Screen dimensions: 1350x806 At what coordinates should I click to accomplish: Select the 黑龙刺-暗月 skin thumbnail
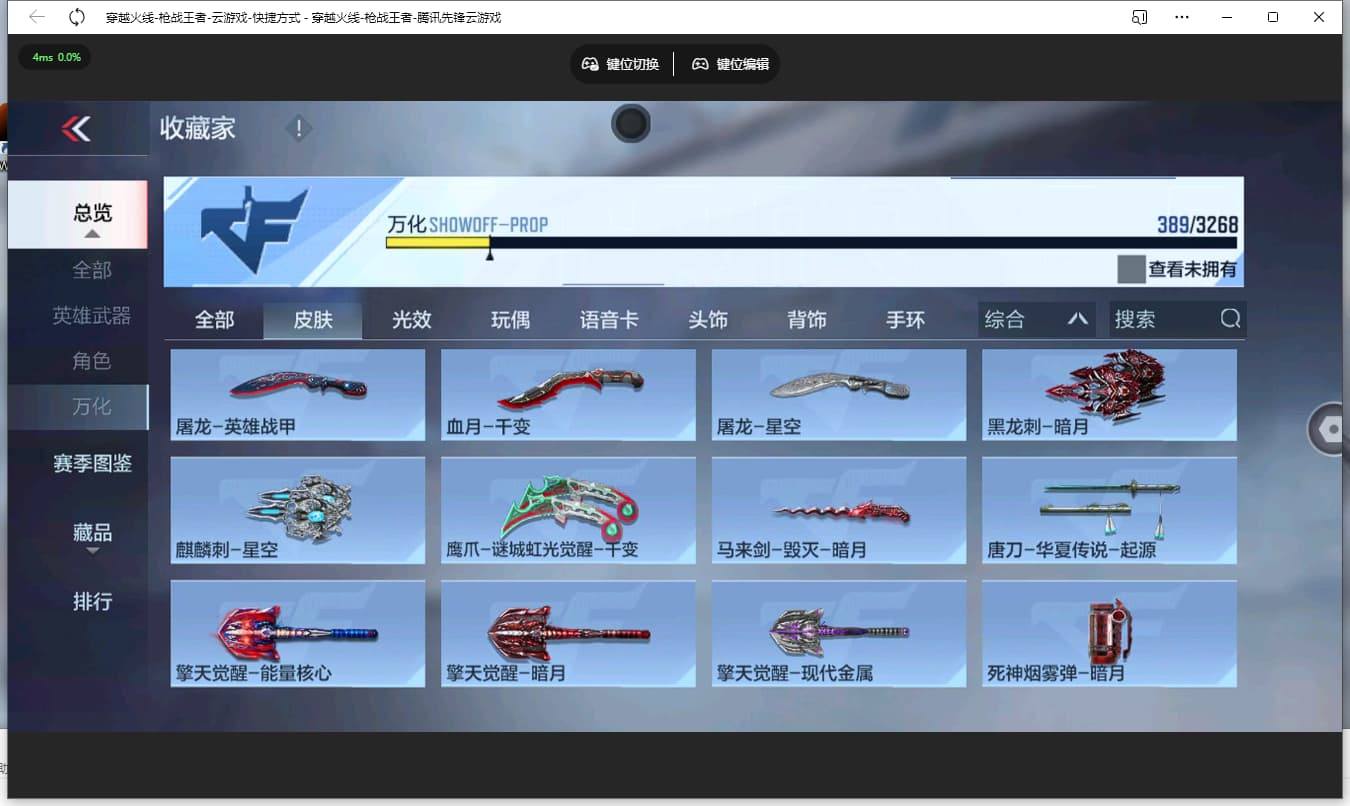(x=1109, y=395)
